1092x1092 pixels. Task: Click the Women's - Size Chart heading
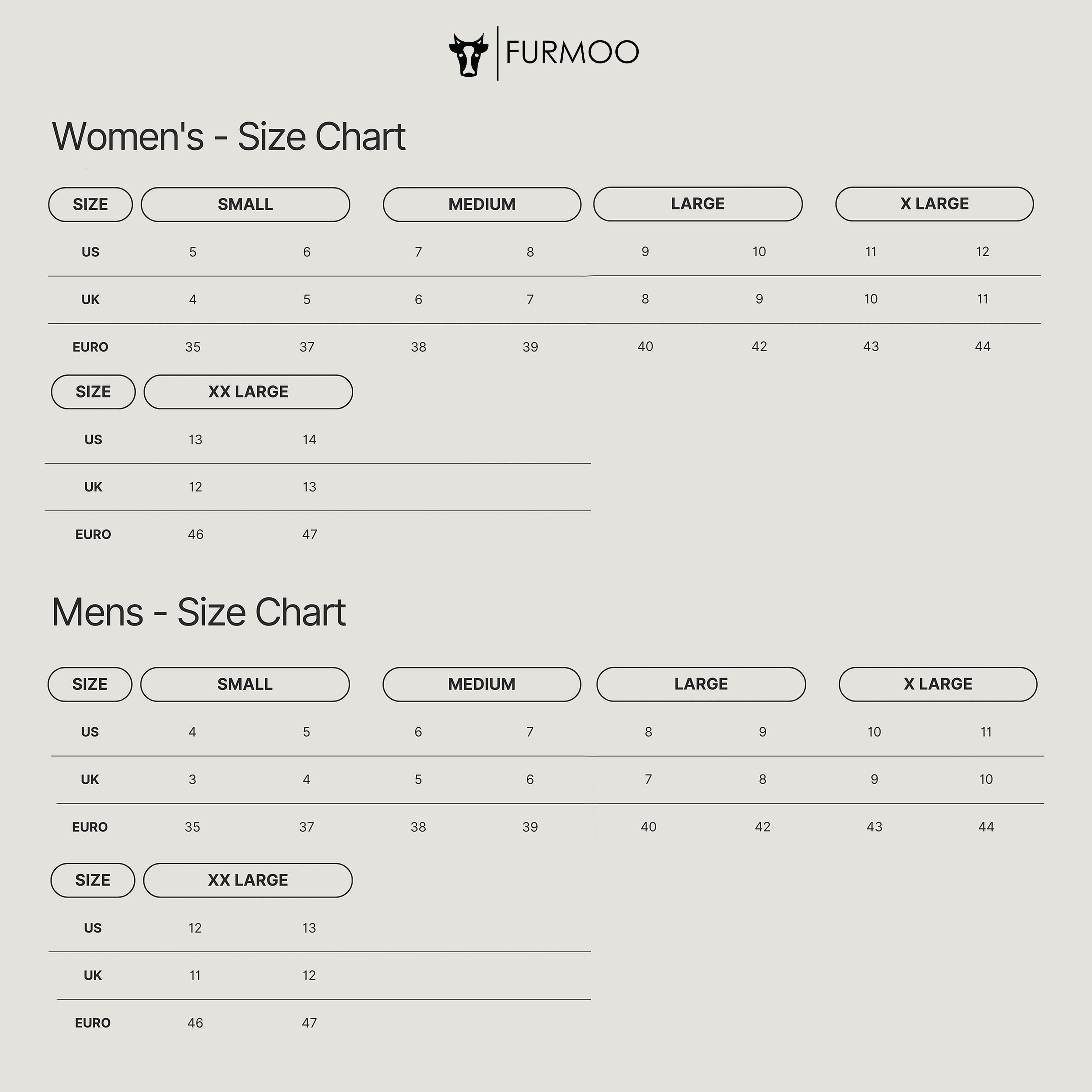[229, 137]
